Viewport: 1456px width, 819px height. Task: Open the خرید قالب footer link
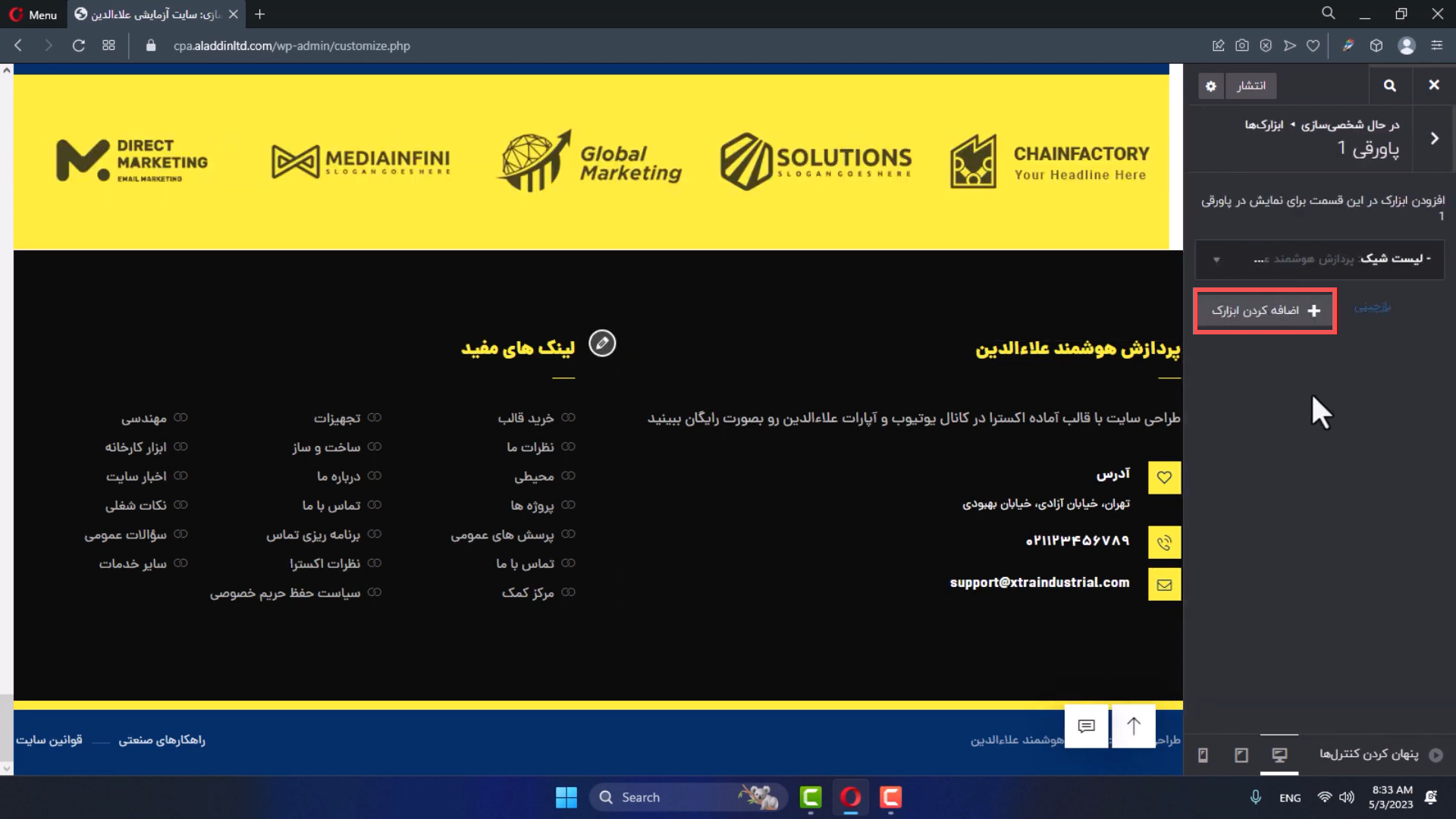[x=526, y=418]
